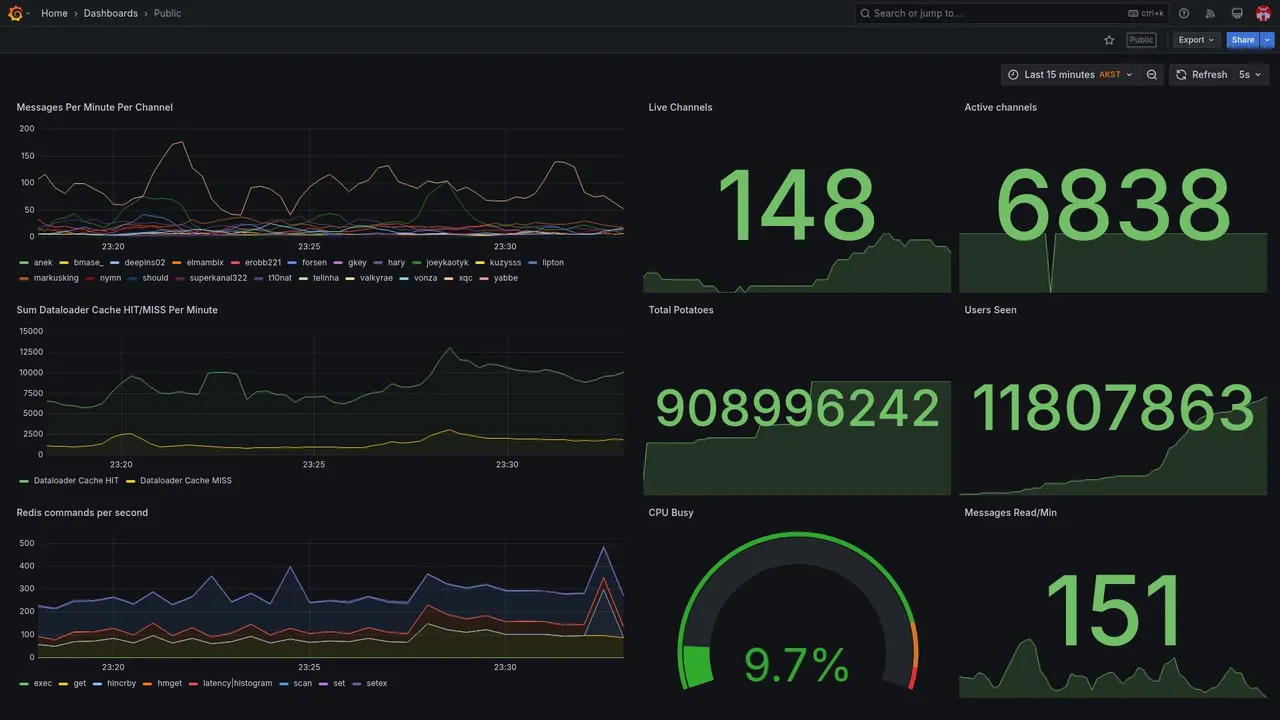Click the circular refresh arrows icon
Screen dimensions: 1280x720
click(1181, 75)
